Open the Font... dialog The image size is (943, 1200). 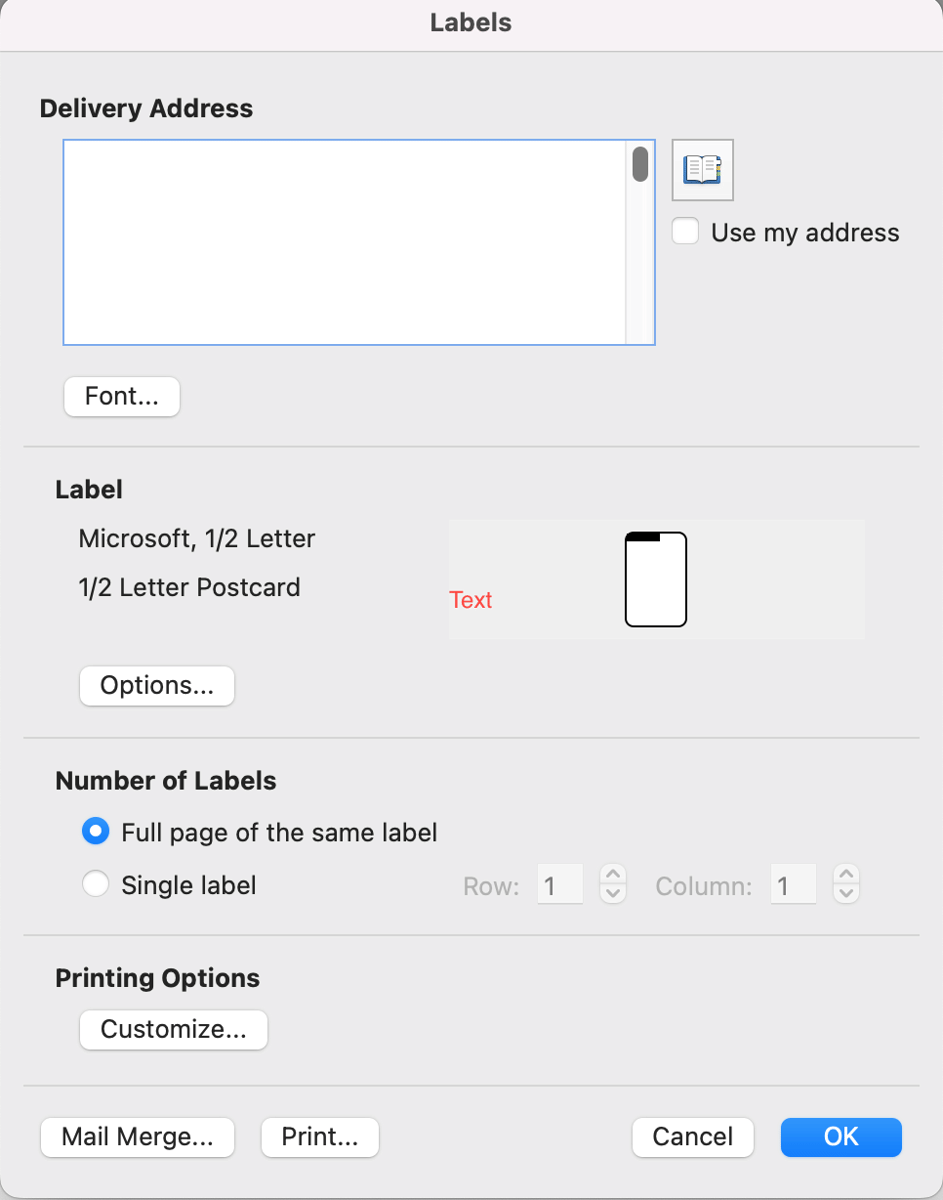coord(122,396)
